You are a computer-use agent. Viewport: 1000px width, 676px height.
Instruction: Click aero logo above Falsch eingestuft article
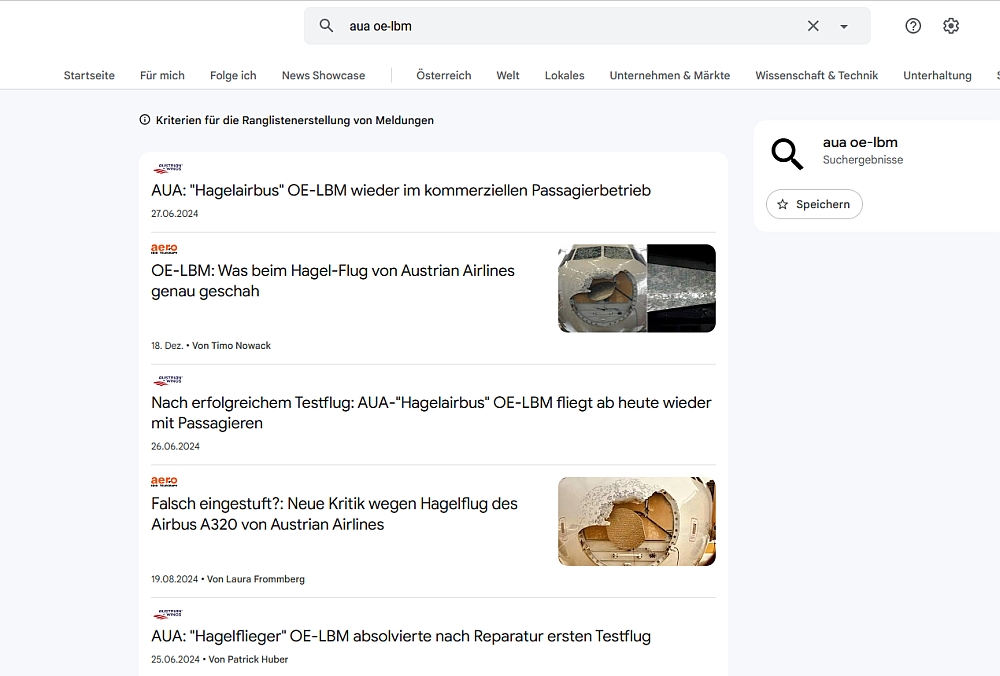tap(164, 481)
